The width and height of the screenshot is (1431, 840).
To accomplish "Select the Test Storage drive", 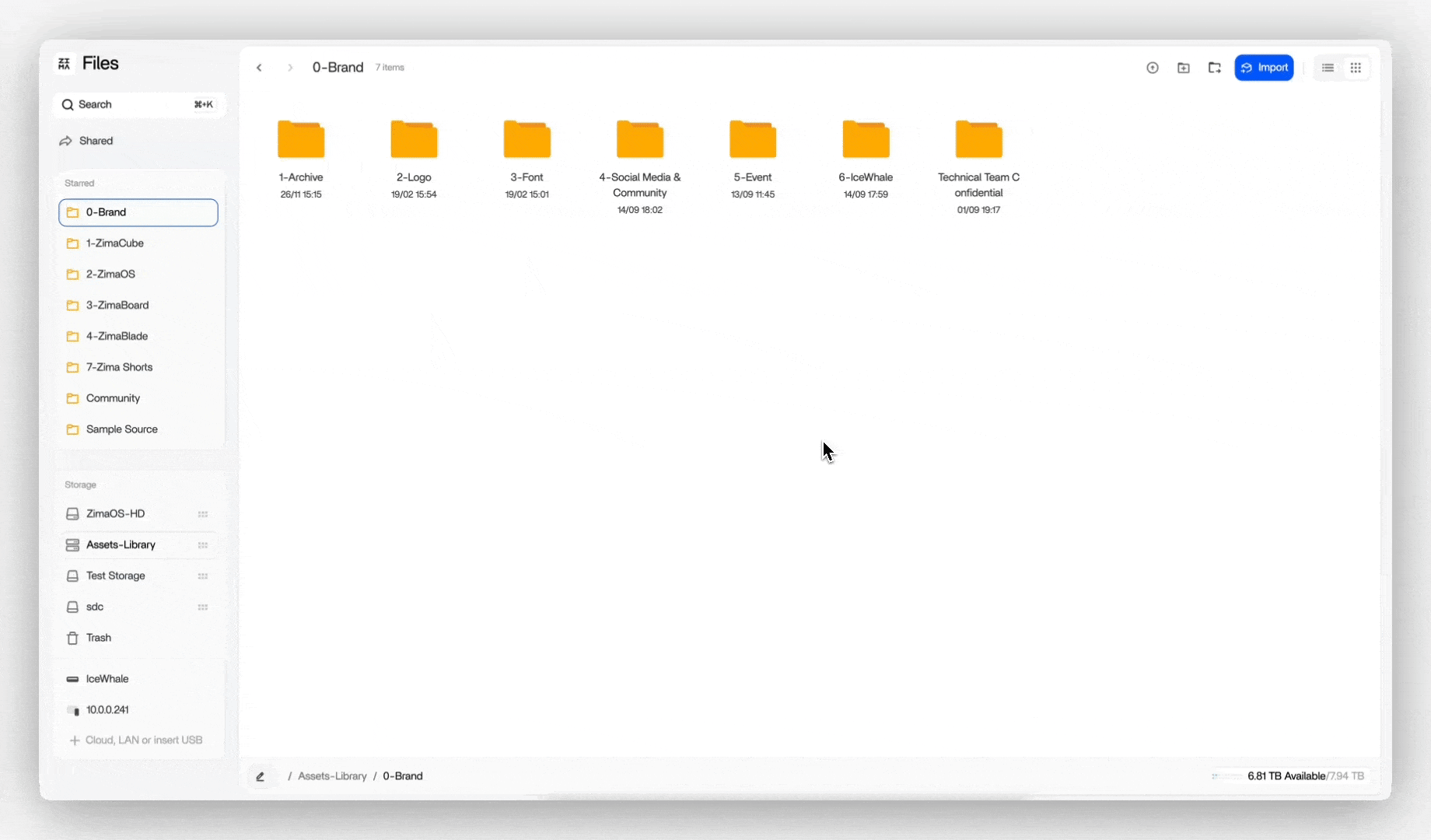I will [138, 576].
